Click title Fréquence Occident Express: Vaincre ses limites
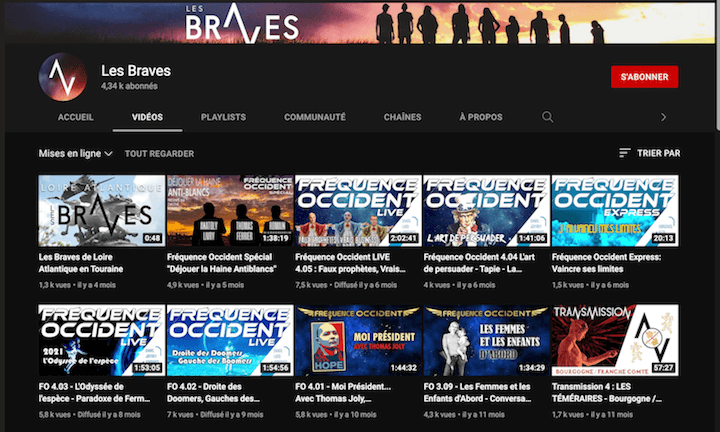Viewport: 720px width, 432px height. (607, 263)
